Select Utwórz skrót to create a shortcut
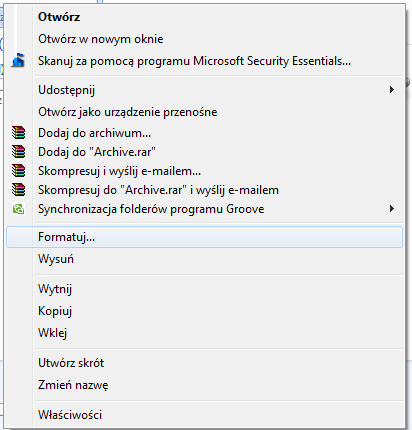 point(71,363)
